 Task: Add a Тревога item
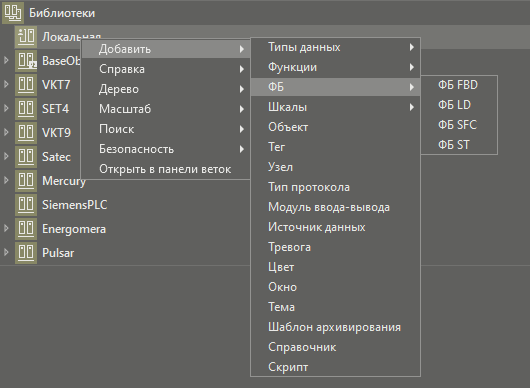(x=335, y=247)
